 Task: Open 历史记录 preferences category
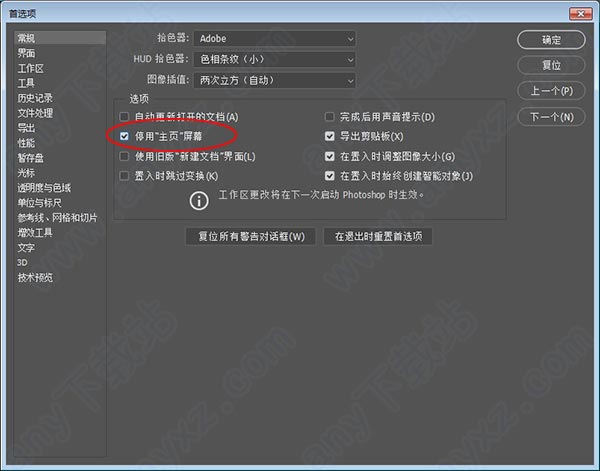coord(35,98)
